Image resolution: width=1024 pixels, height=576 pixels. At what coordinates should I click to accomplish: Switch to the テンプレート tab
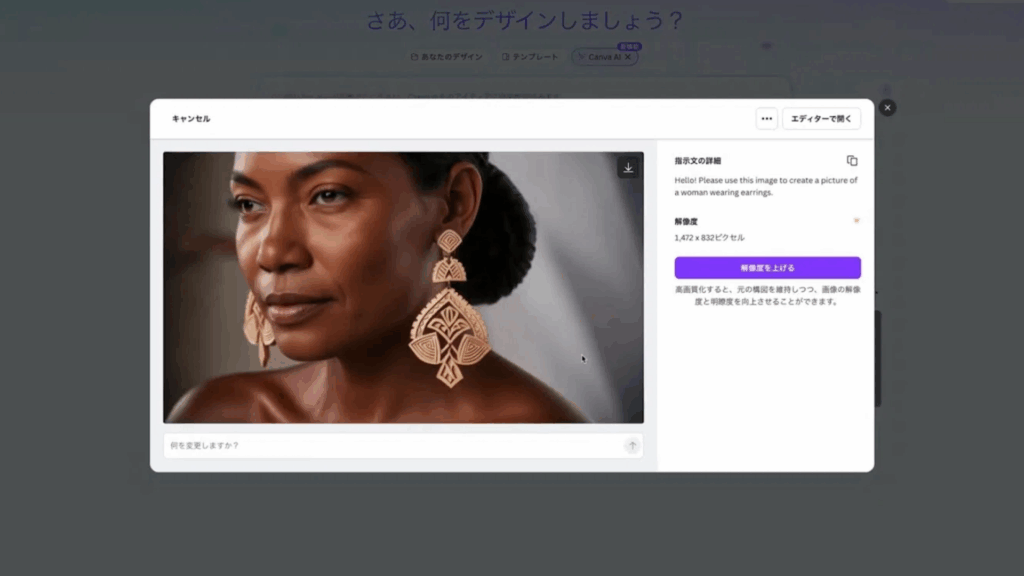point(535,57)
